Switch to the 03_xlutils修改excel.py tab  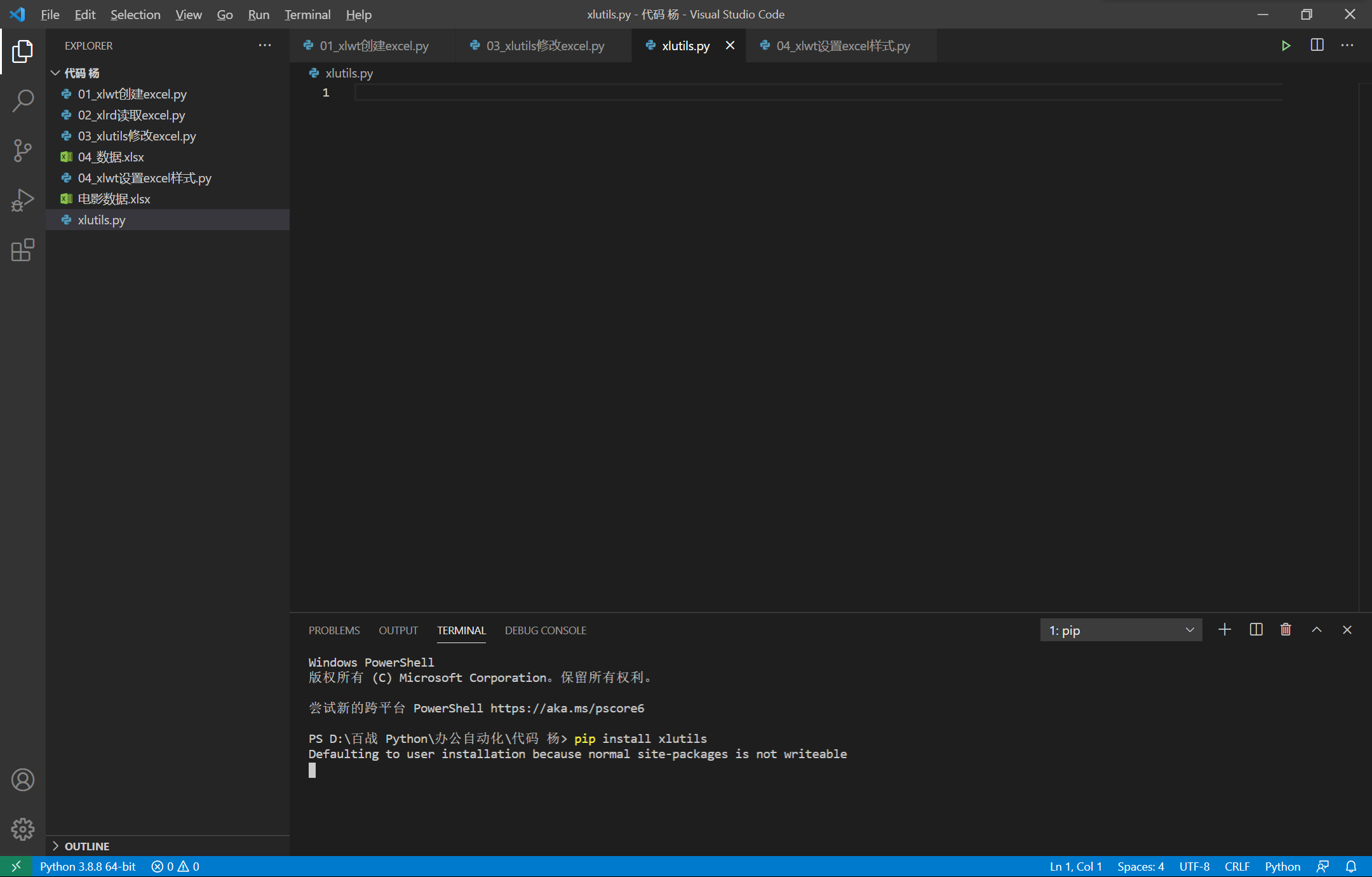coord(544,46)
